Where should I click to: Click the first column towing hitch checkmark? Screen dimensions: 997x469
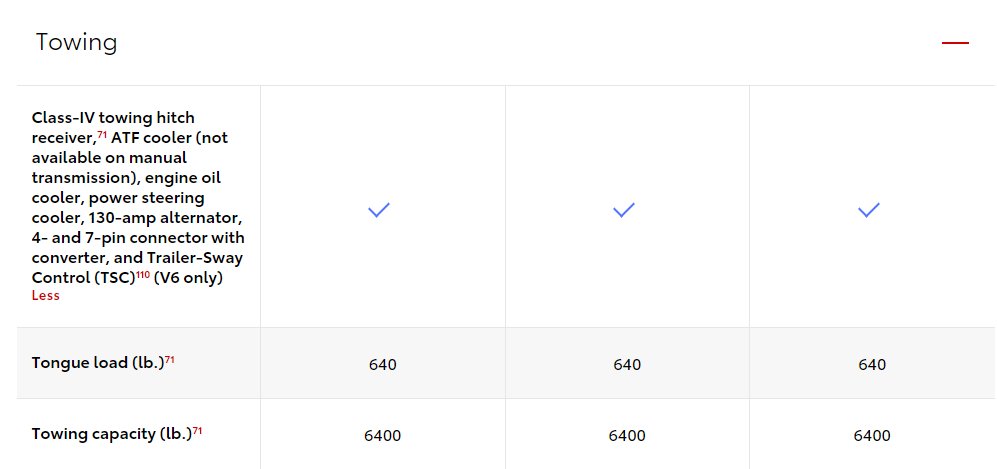(x=379, y=210)
